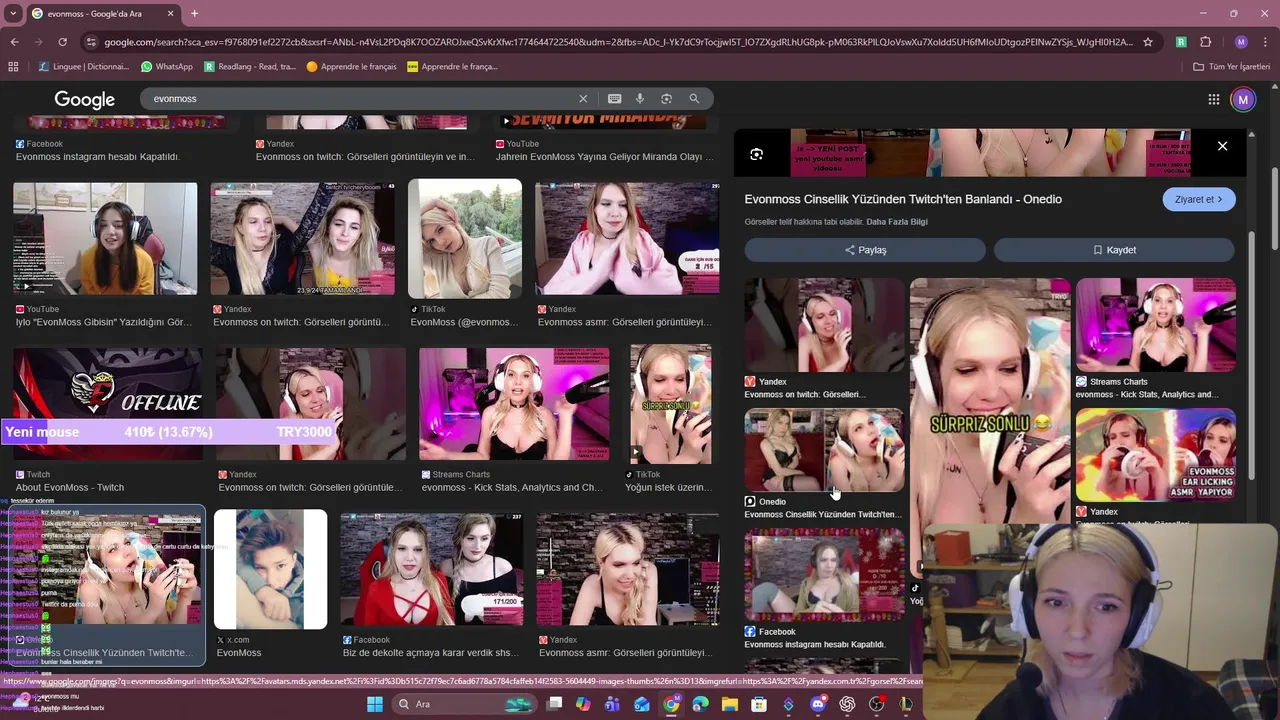Bookmark this page with the star icon
The width and height of the screenshot is (1280, 720).
1148,42
